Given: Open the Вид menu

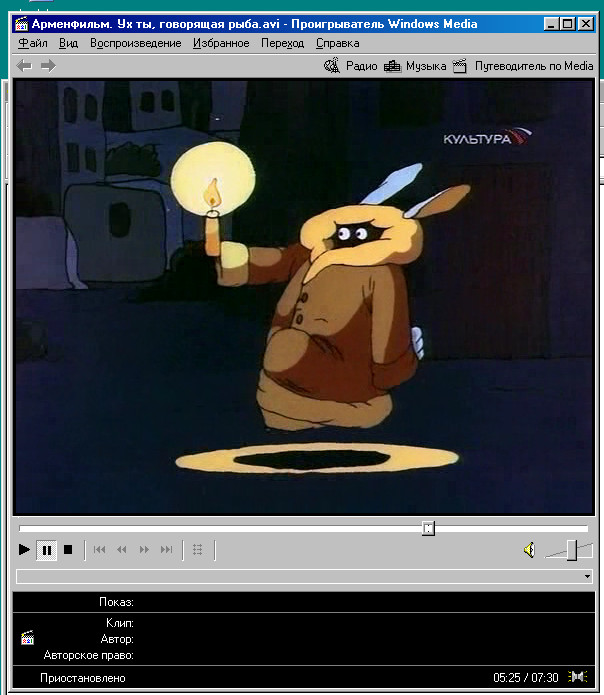Looking at the screenshot, I should [69, 43].
